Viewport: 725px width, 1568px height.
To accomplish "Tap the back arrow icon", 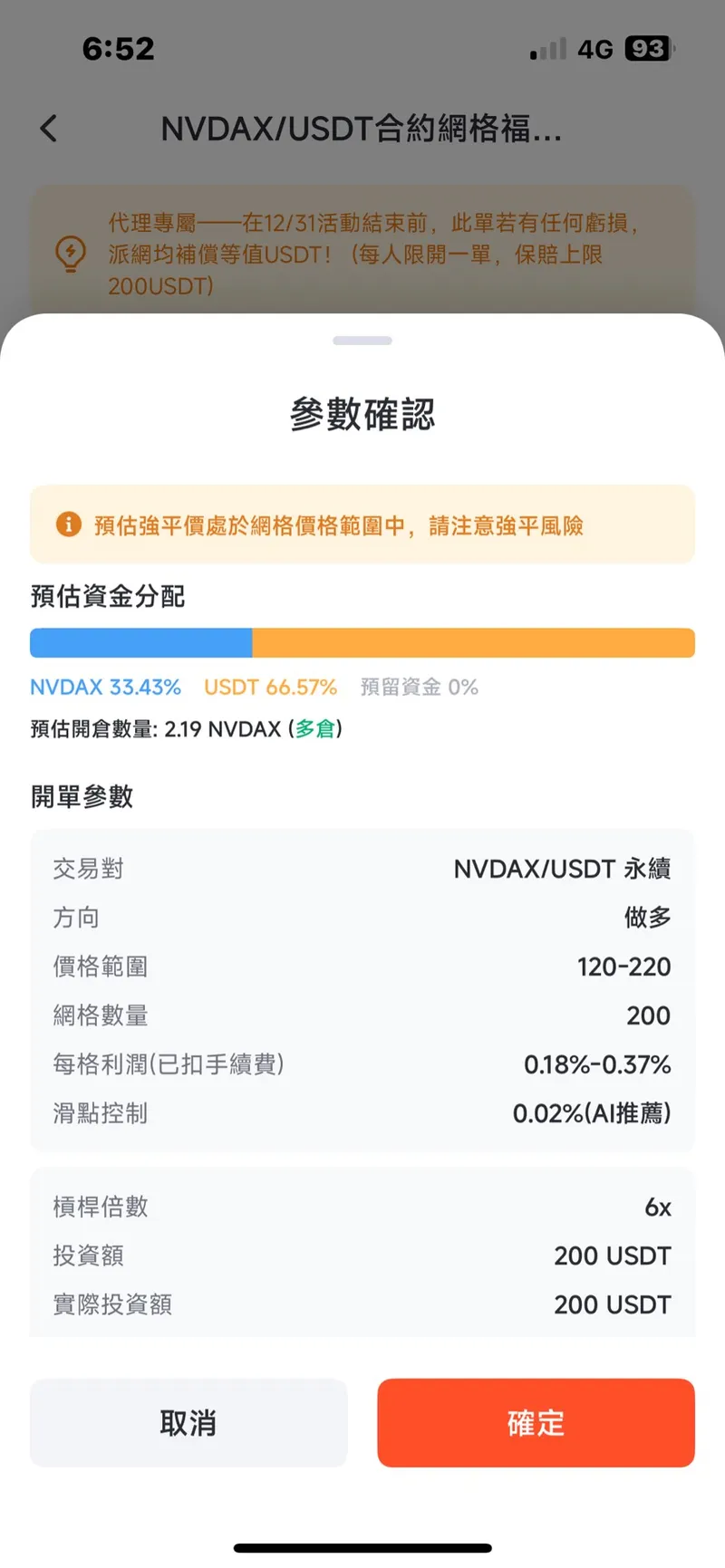I will pyautogui.click(x=49, y=129).
